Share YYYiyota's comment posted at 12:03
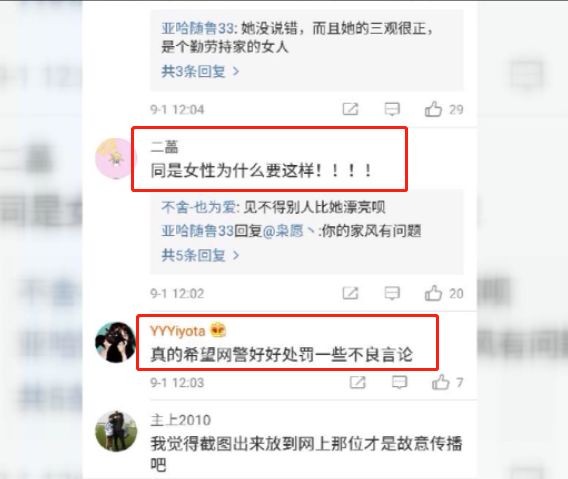Image resolution: width=568 pixels, height=479 pixels. click(358, 382)
